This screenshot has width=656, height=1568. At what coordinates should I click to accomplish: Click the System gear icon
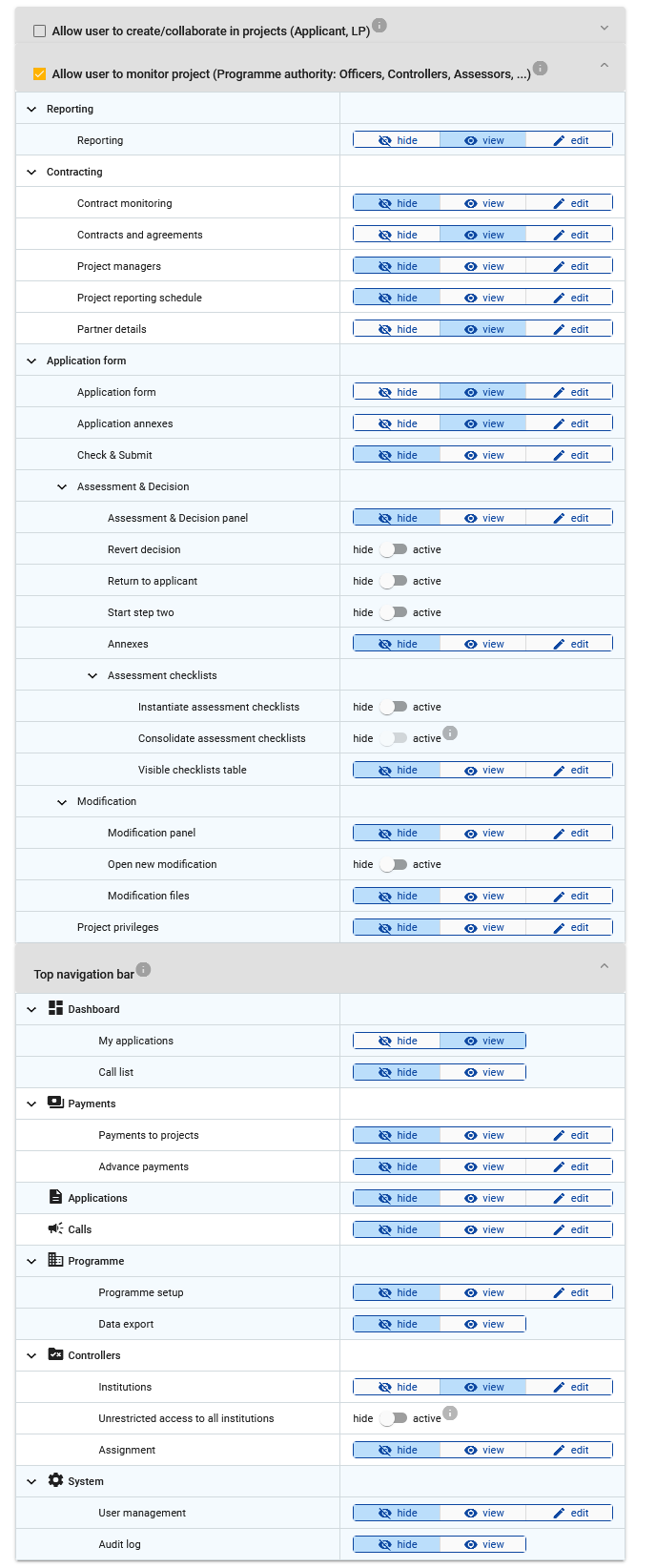point(55,1480)
